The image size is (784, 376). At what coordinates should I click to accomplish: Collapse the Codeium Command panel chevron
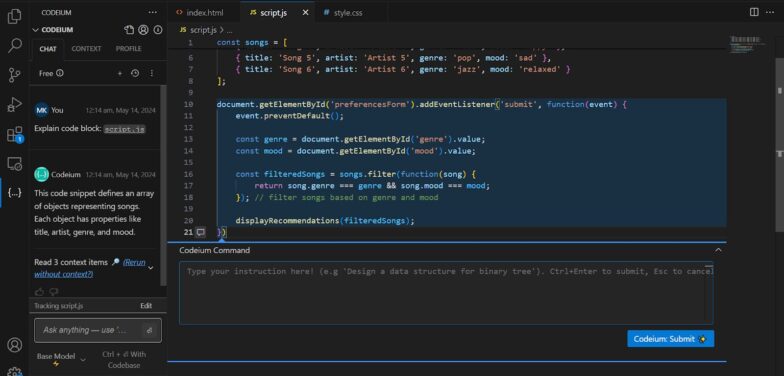(x=718, y=250)
